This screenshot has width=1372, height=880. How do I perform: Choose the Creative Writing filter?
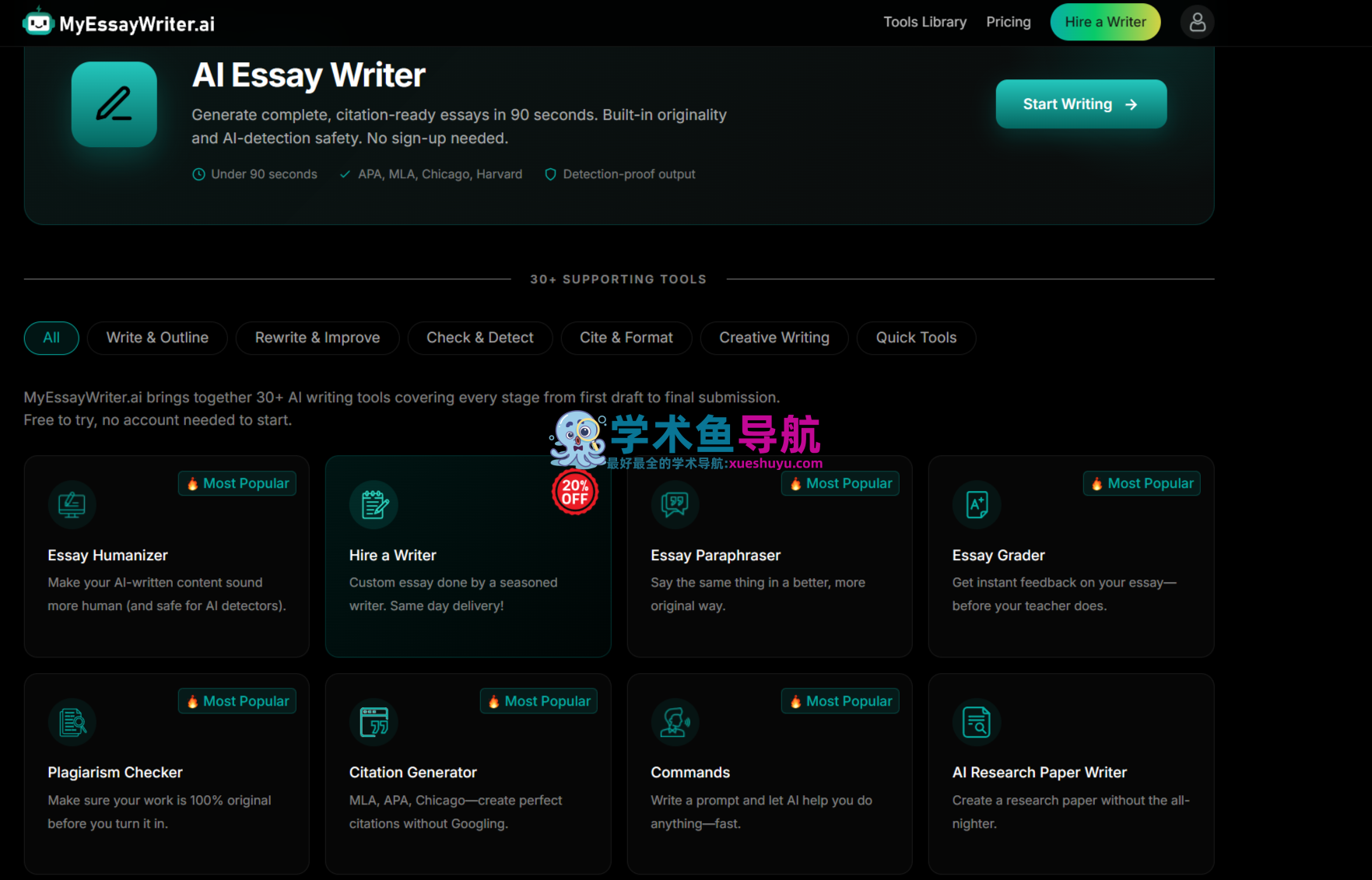pos(774,338)
